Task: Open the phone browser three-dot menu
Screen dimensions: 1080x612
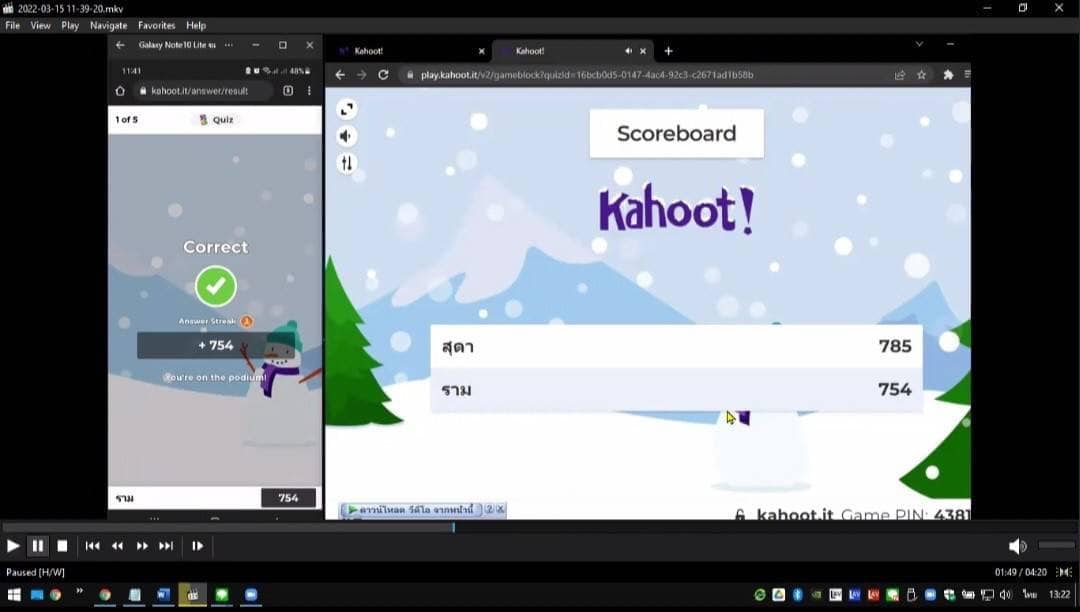Action: tap(309, 91)
